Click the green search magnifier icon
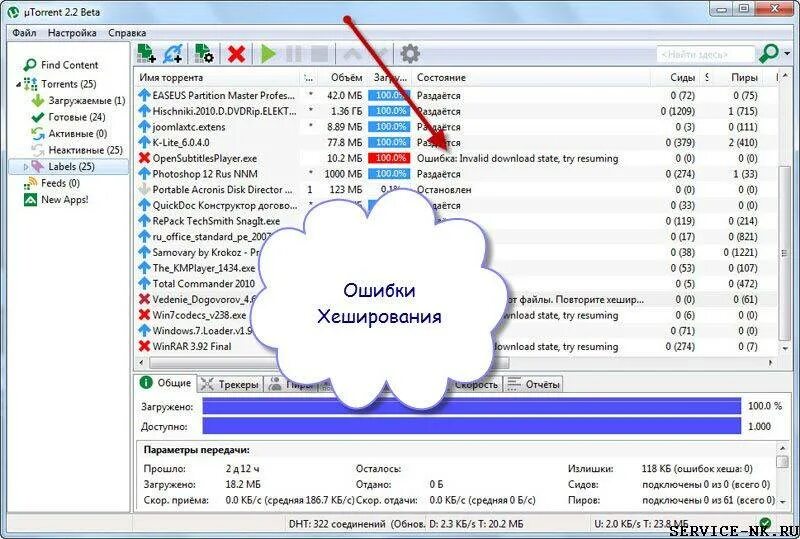Image resolution: width=800 pixels, height=539 pixels. [768, 53]
